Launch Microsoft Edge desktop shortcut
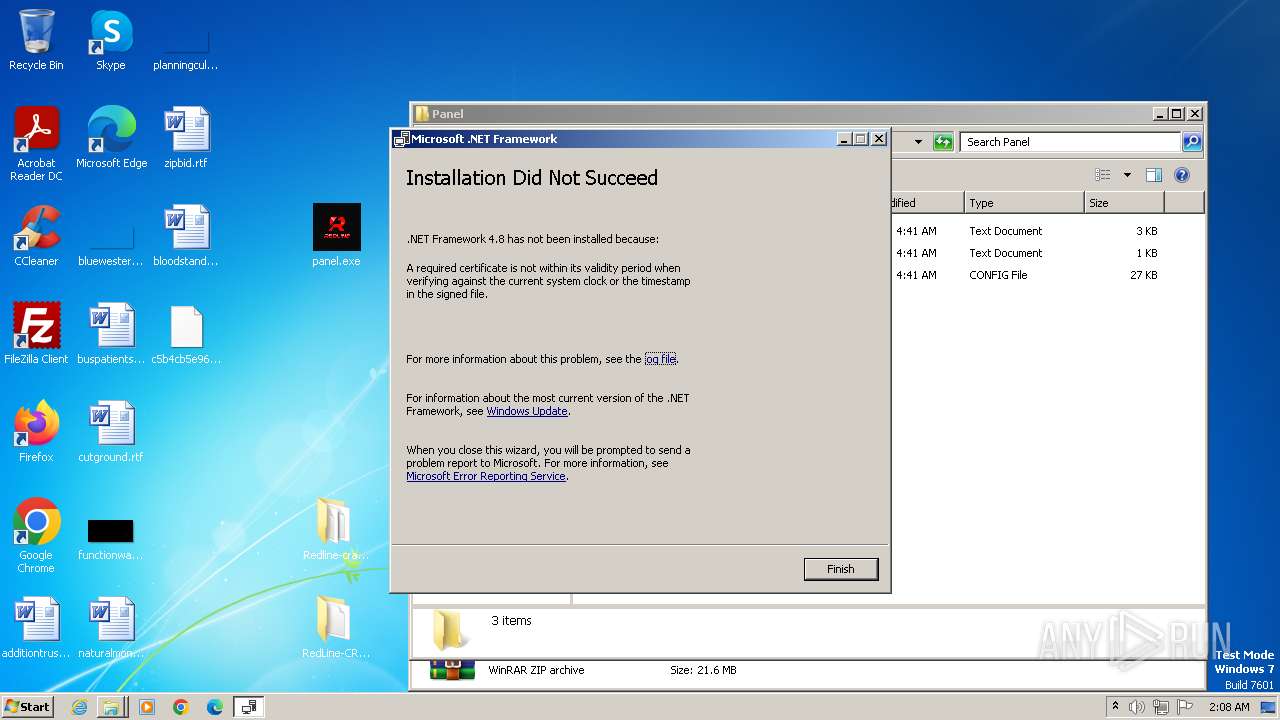Image resolution: width=1280 pixels, height=720 pixels. 111,137
